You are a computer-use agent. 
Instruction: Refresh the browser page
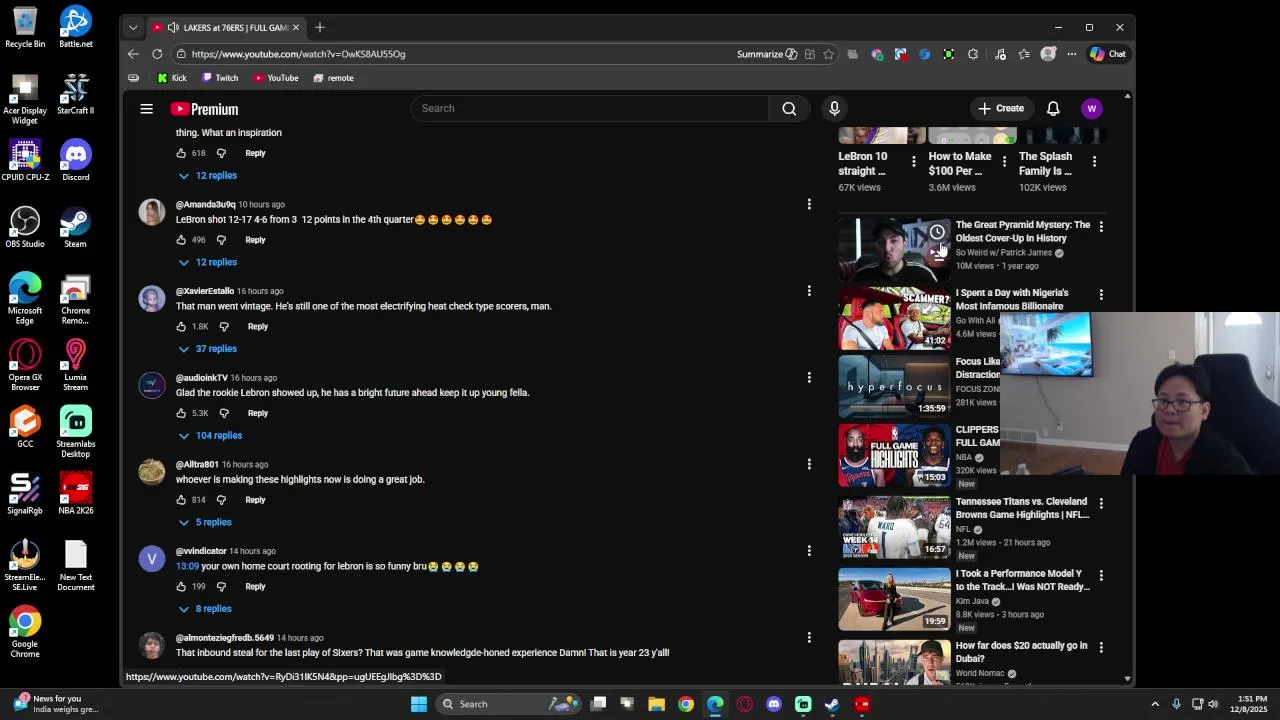157,54
